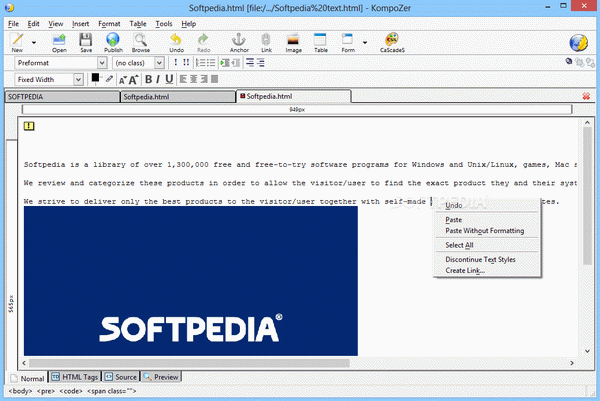Click the Browse magnifier icon
Screen dimensions: 600x401
coord(141,41)
